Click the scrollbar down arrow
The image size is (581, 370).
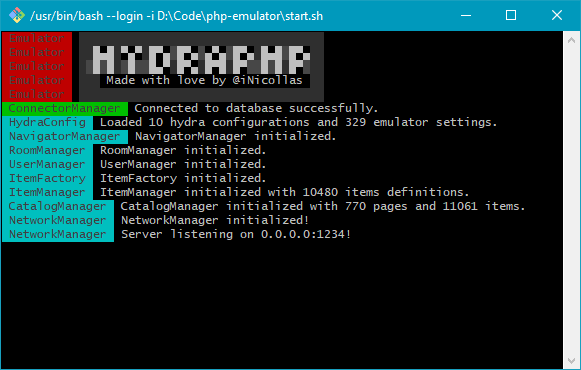pyautogui.click(x=571, y=361)
